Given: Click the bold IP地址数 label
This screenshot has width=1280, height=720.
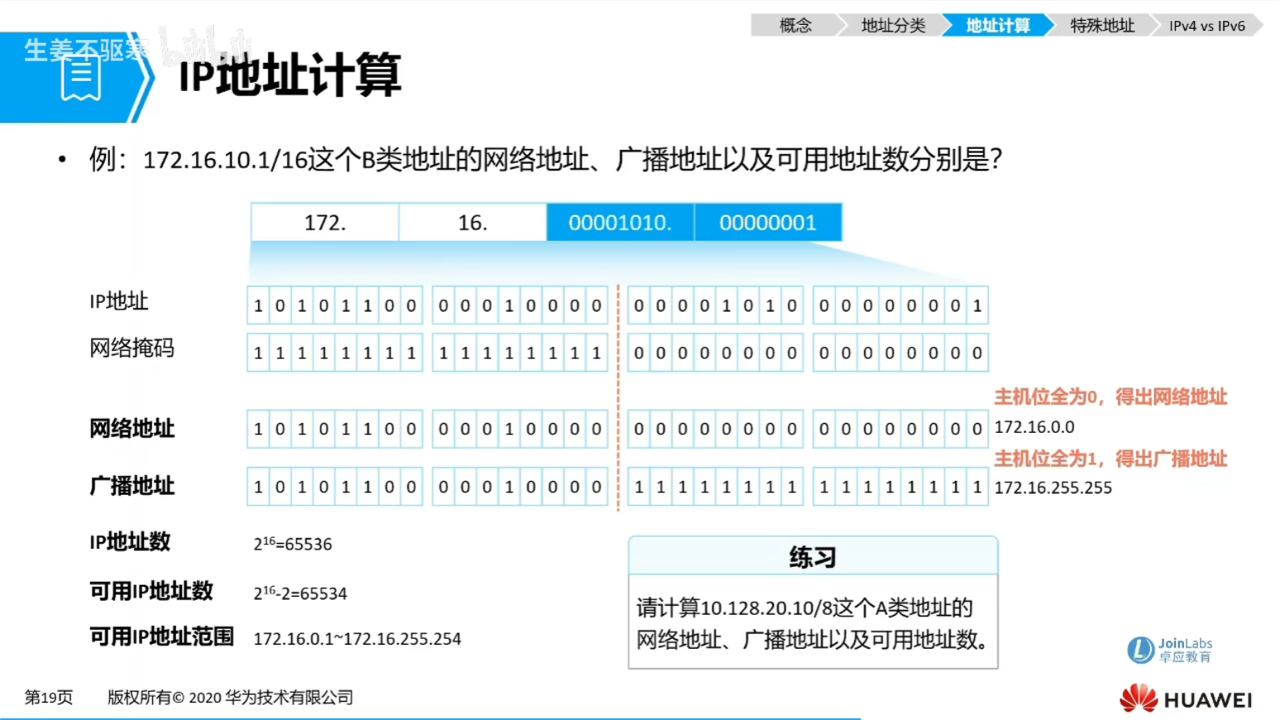Looking at the screenshot, I should [130, 542].
